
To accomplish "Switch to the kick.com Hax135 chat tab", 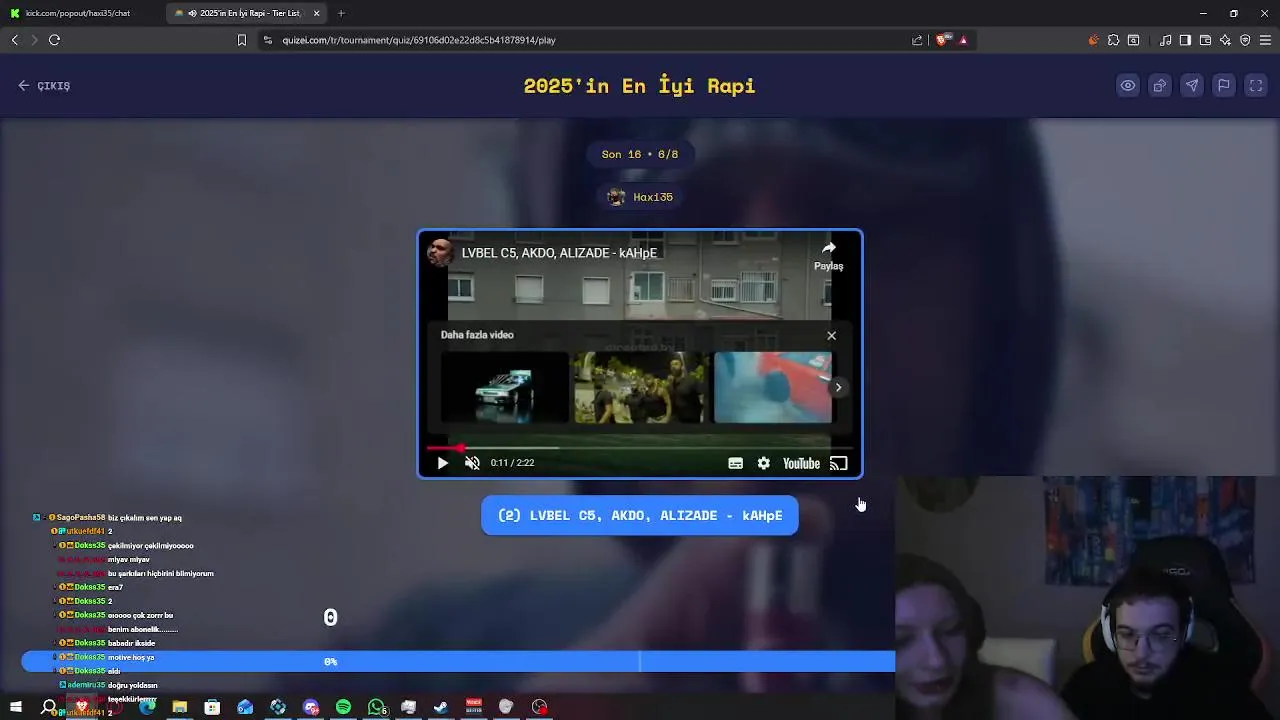I will (x=82, y=13).
